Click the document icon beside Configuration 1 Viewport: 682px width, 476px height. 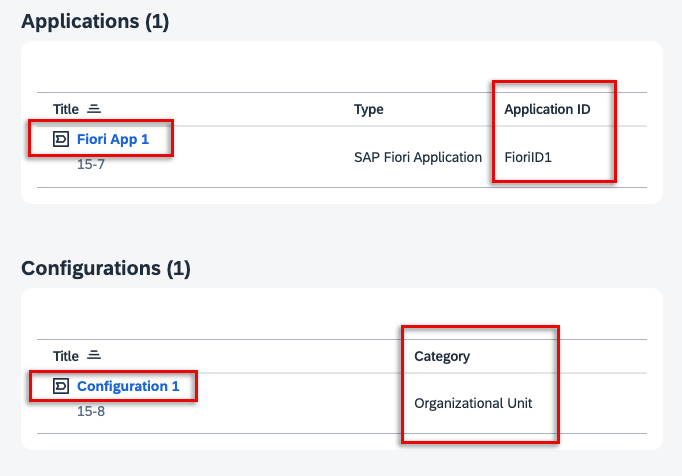61,386
